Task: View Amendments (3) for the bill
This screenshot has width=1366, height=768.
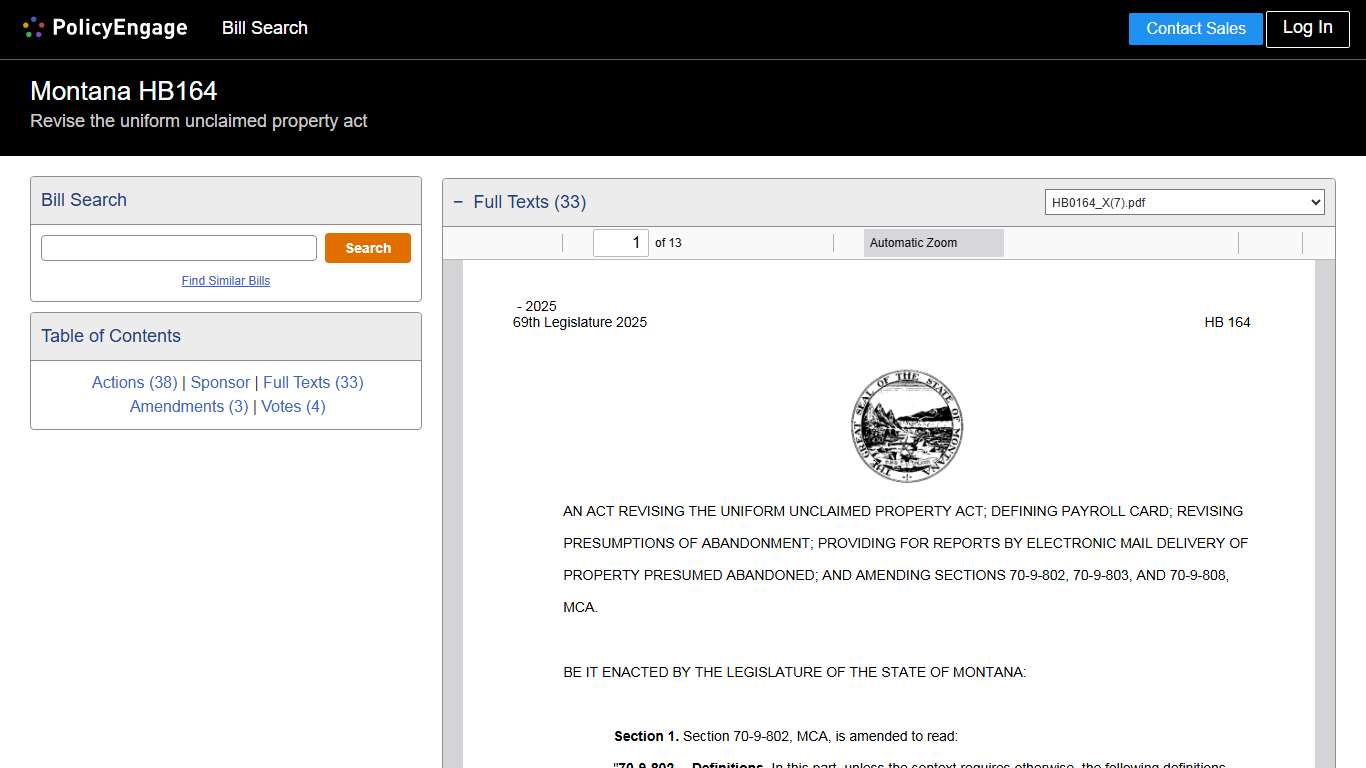Action: click(189, 406)
